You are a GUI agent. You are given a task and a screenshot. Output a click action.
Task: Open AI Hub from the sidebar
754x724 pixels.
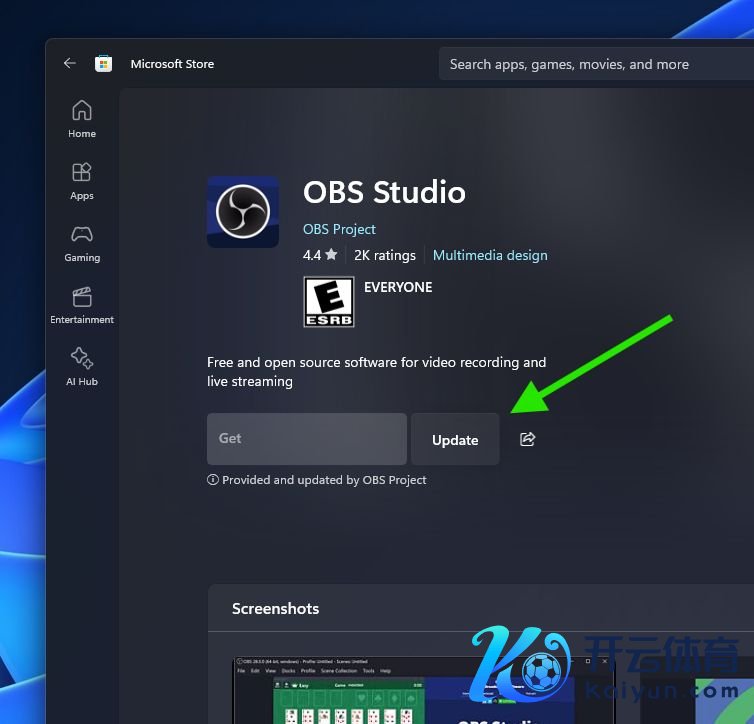pyautogui.click(x=82, y=366)
